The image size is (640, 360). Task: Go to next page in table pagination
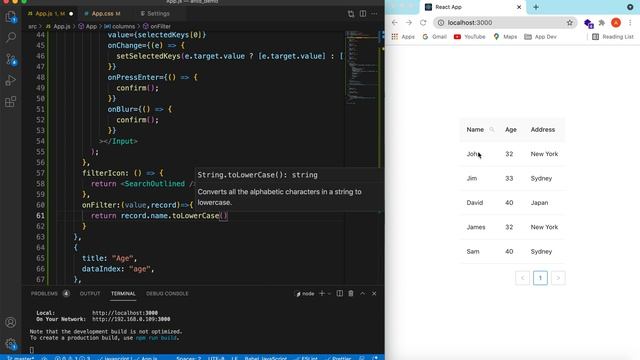tap(558, 278)
